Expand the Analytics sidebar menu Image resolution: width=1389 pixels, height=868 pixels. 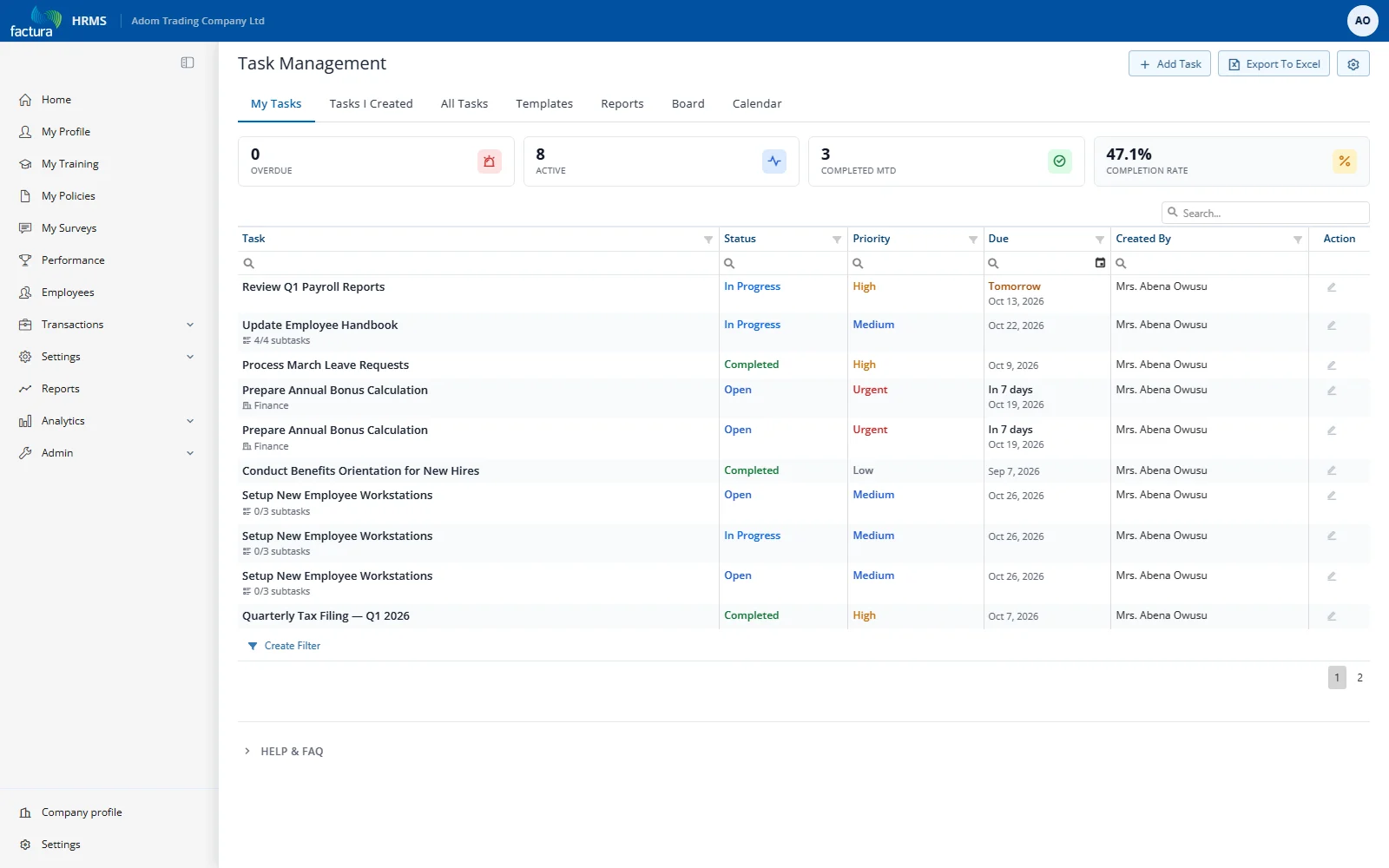coord(190,421)
